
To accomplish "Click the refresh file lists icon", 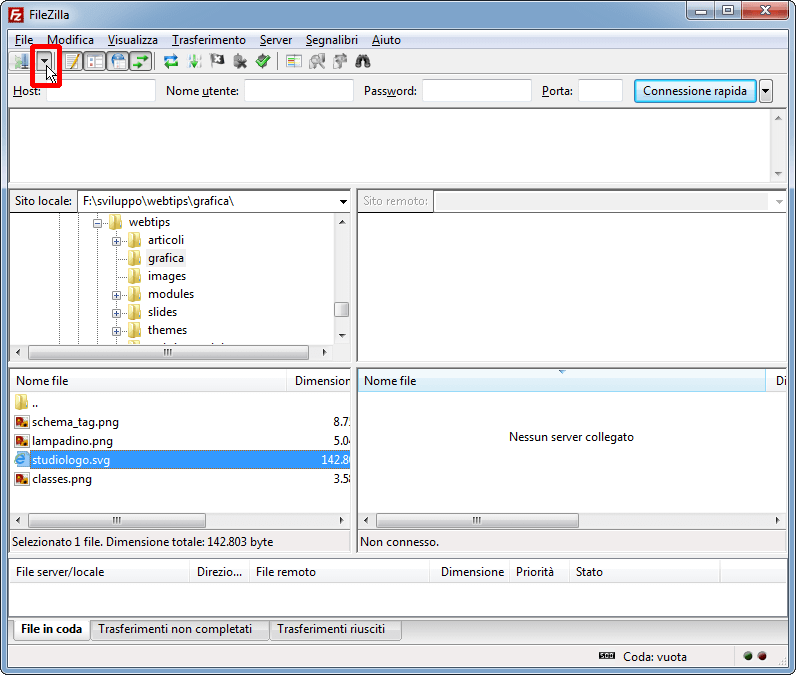I will pos(171,62).
